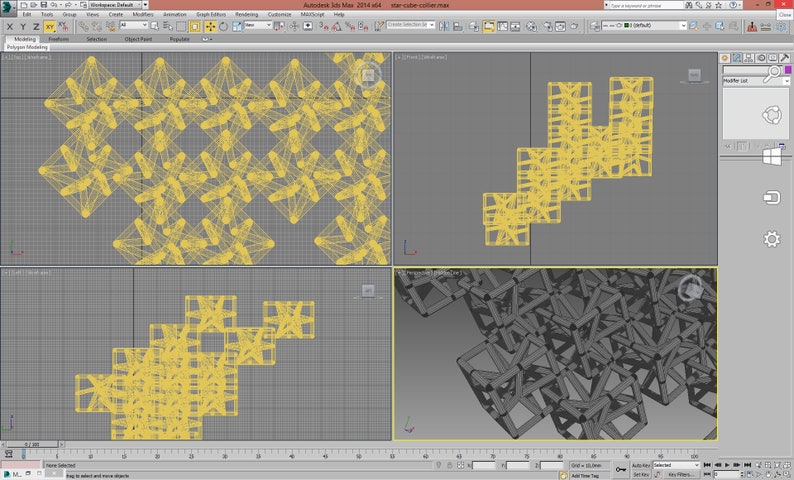Screen dimensions: 794x480
Task: Click the Render Production teapot icon
Action: (x=574, y=26)
